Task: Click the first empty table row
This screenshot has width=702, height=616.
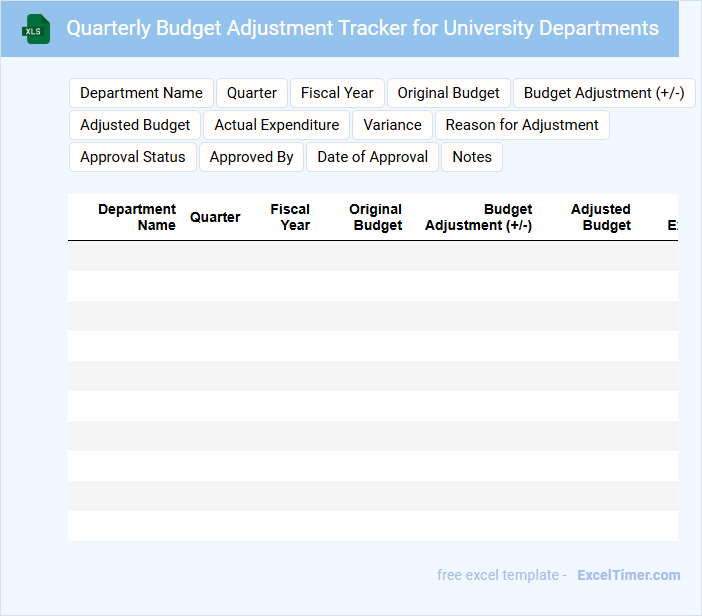Action: (372, 256)
